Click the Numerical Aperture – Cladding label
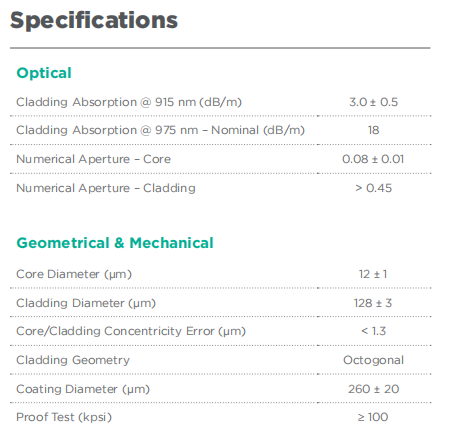Viewport: 471px width, 437px height. point(106,188)
